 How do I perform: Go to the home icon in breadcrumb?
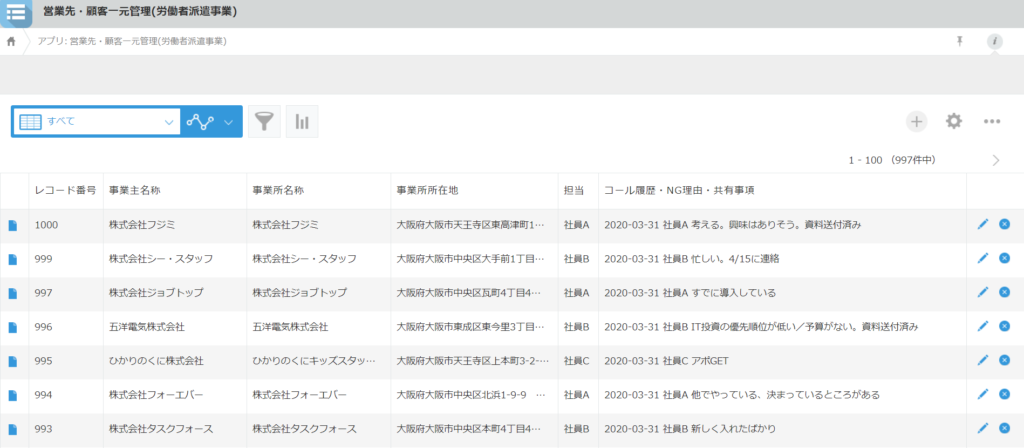pyautogui.click(x=11, y=41)
